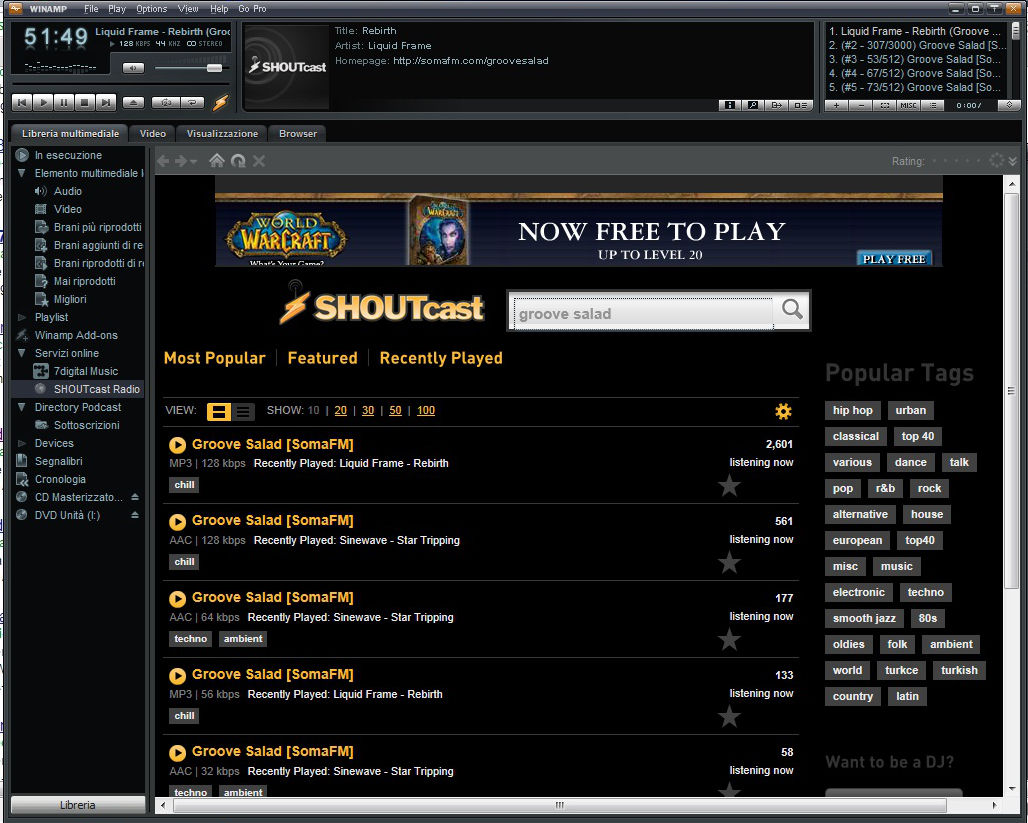Select the detailed list view icon

click(218, 411)
